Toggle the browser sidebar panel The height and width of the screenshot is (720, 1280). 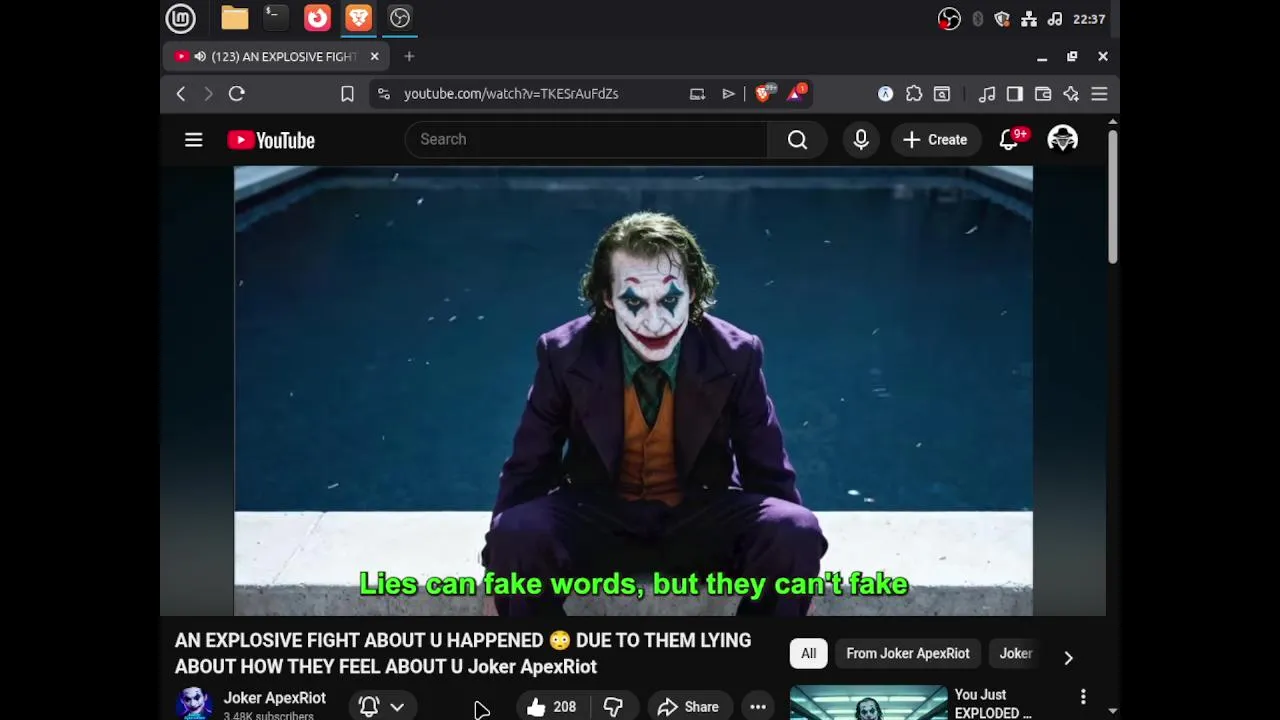1015,94
